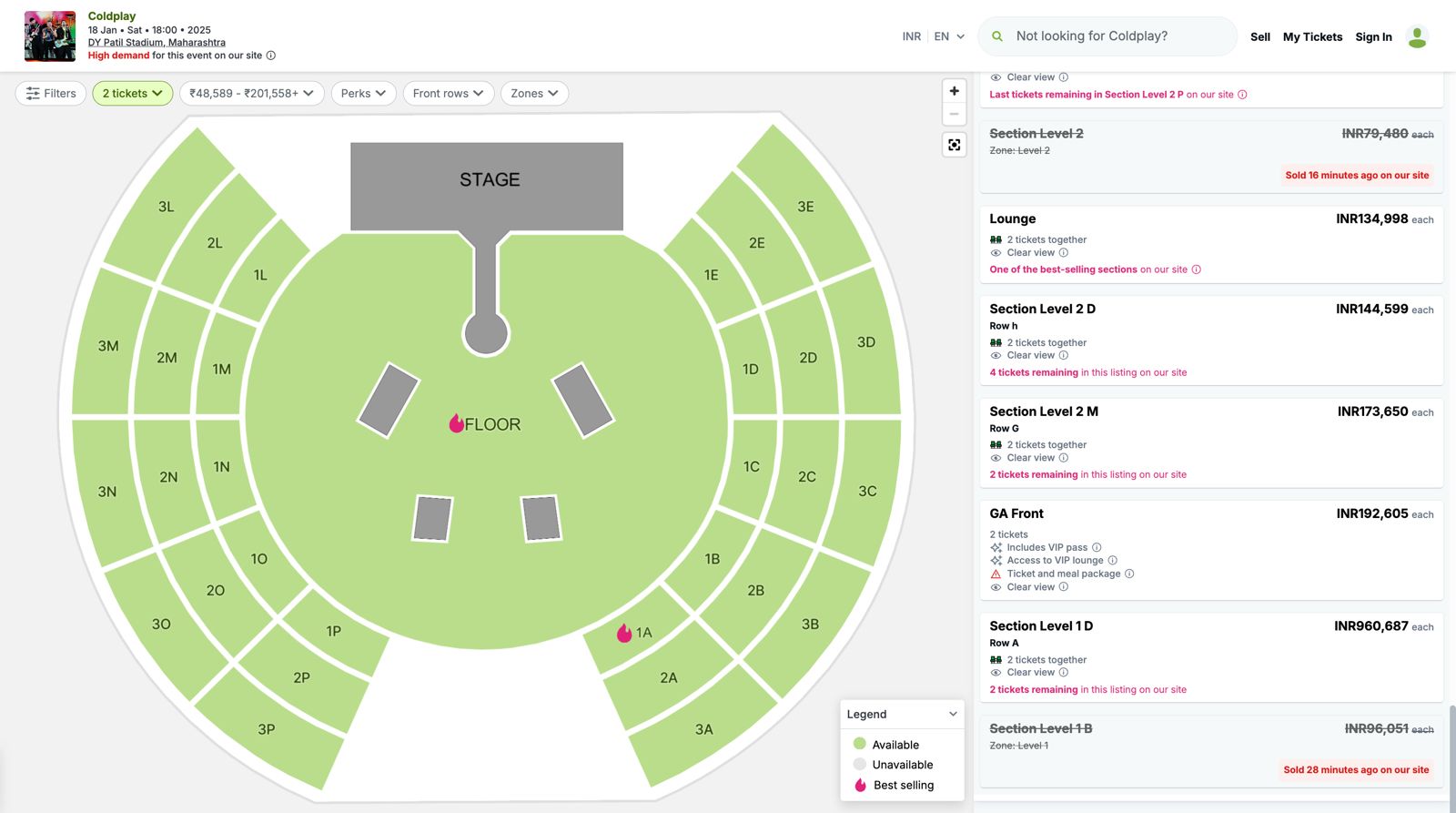Collapse the Legend panel

pyautogui.click(x=953, y=714)
